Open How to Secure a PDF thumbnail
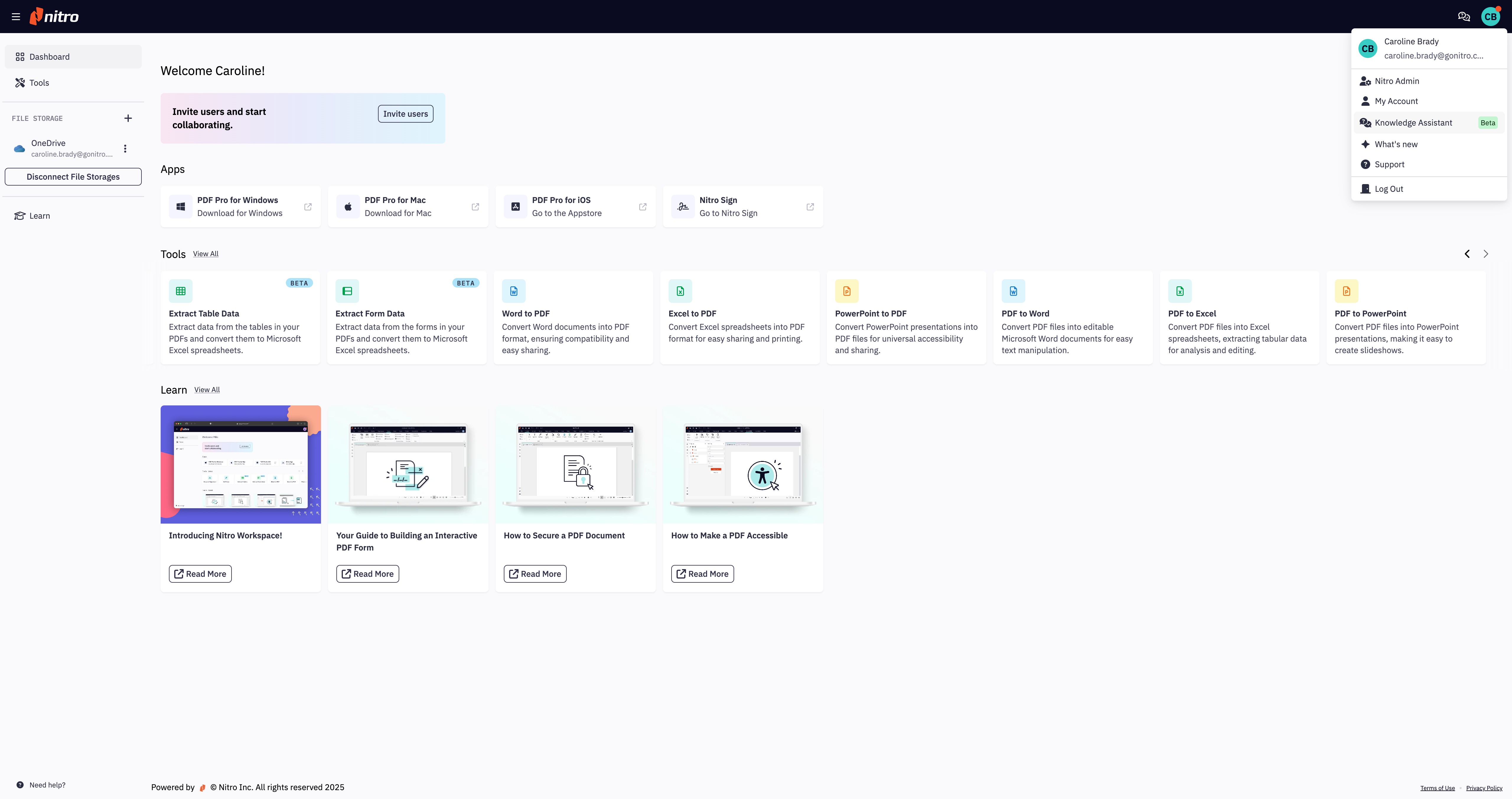Screen dimensions: 1512x799 pos(575,464)
